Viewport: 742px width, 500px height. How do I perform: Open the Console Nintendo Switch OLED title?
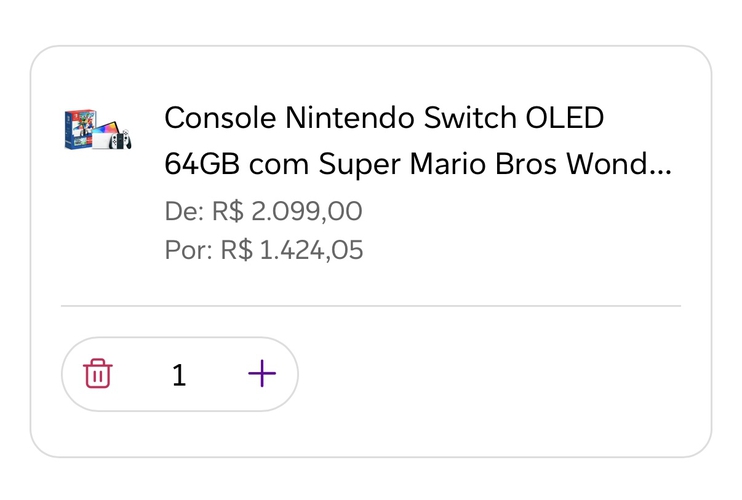384,119
